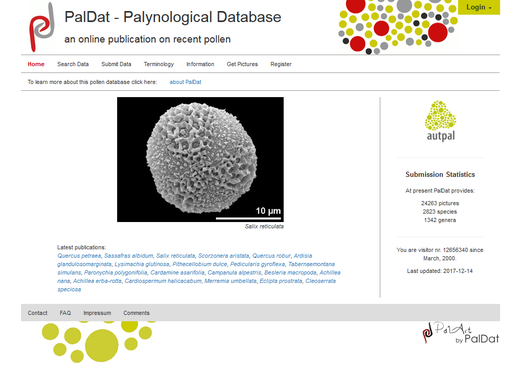This screenshot has height=369, width=519.
Task: Open the Salix reticulata publication link
Action: [175, 256]
